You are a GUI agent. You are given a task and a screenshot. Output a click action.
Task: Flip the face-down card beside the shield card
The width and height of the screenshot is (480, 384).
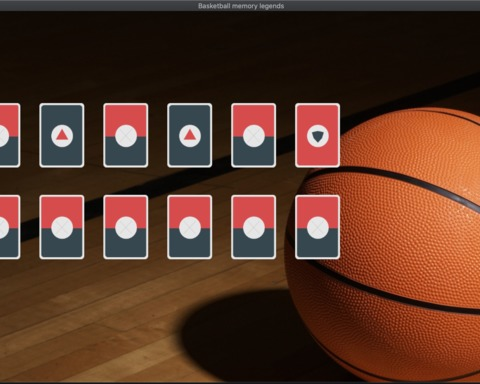pos(253,135)
